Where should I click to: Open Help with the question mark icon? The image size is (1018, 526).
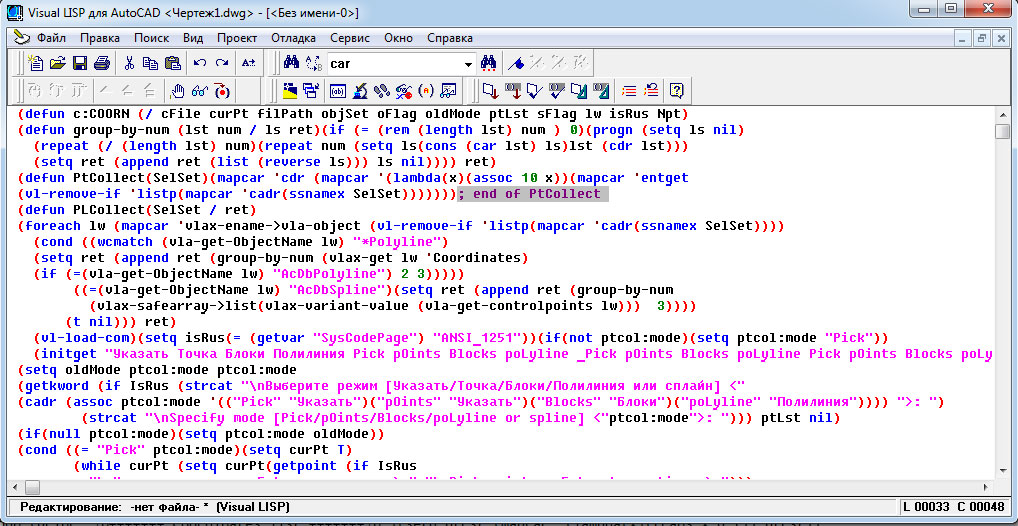point(676,90)
